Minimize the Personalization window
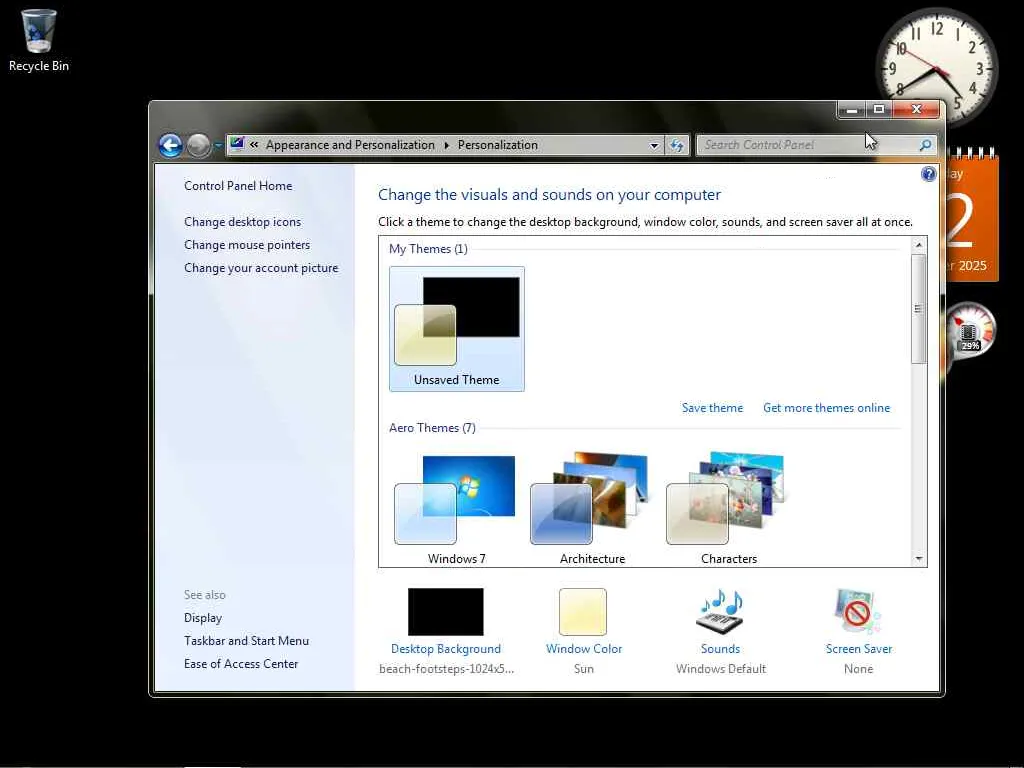The height and width of the screenshot is (768, 1024). click(852, 110)
